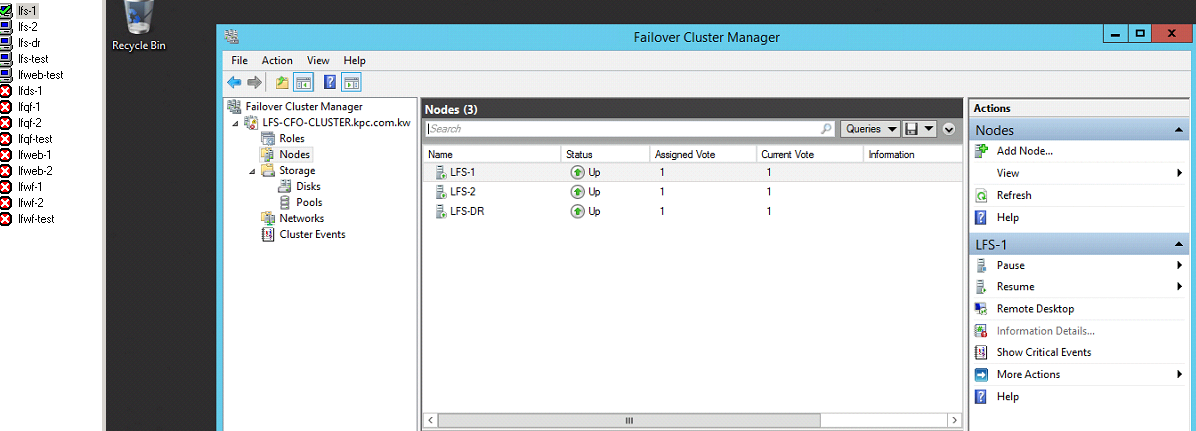
Task: Click Refresh in Actions pane
Action: click(x=1014, y=195)
